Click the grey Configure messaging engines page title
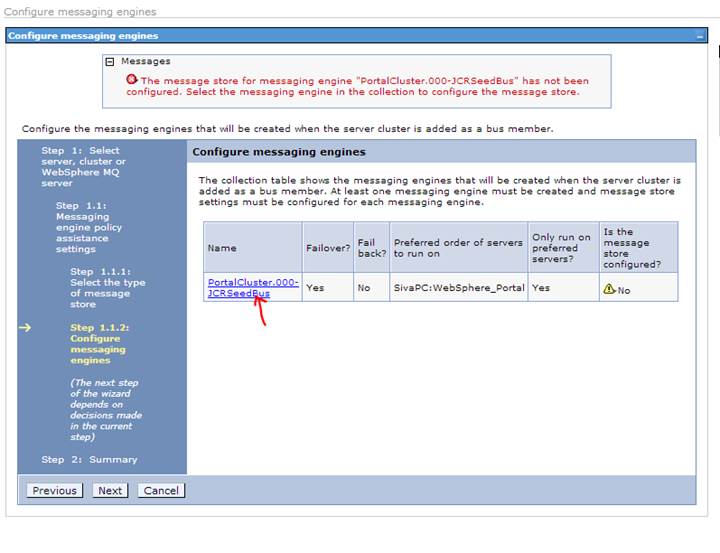This screenshot has width=720, height=553. pyautogui.click(x=80, y=11)
